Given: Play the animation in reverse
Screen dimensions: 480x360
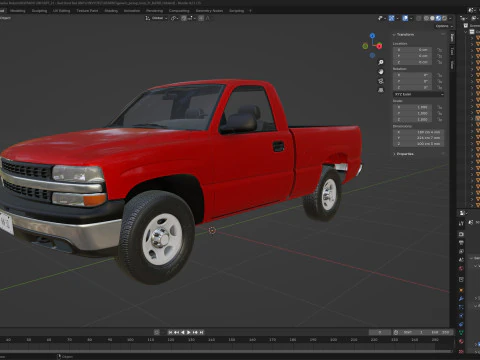Looking at the screenshot, I should 182,332.
